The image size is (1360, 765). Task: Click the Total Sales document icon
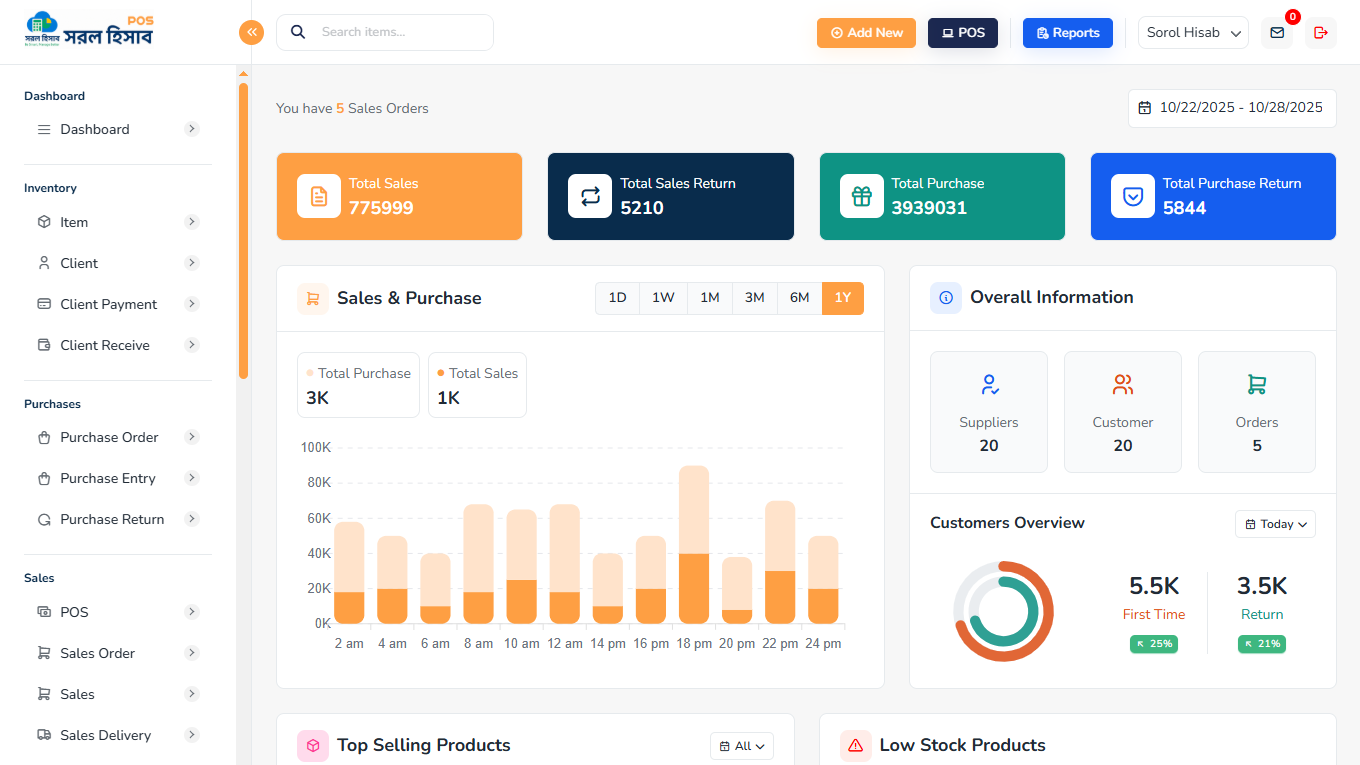(319, 196)
